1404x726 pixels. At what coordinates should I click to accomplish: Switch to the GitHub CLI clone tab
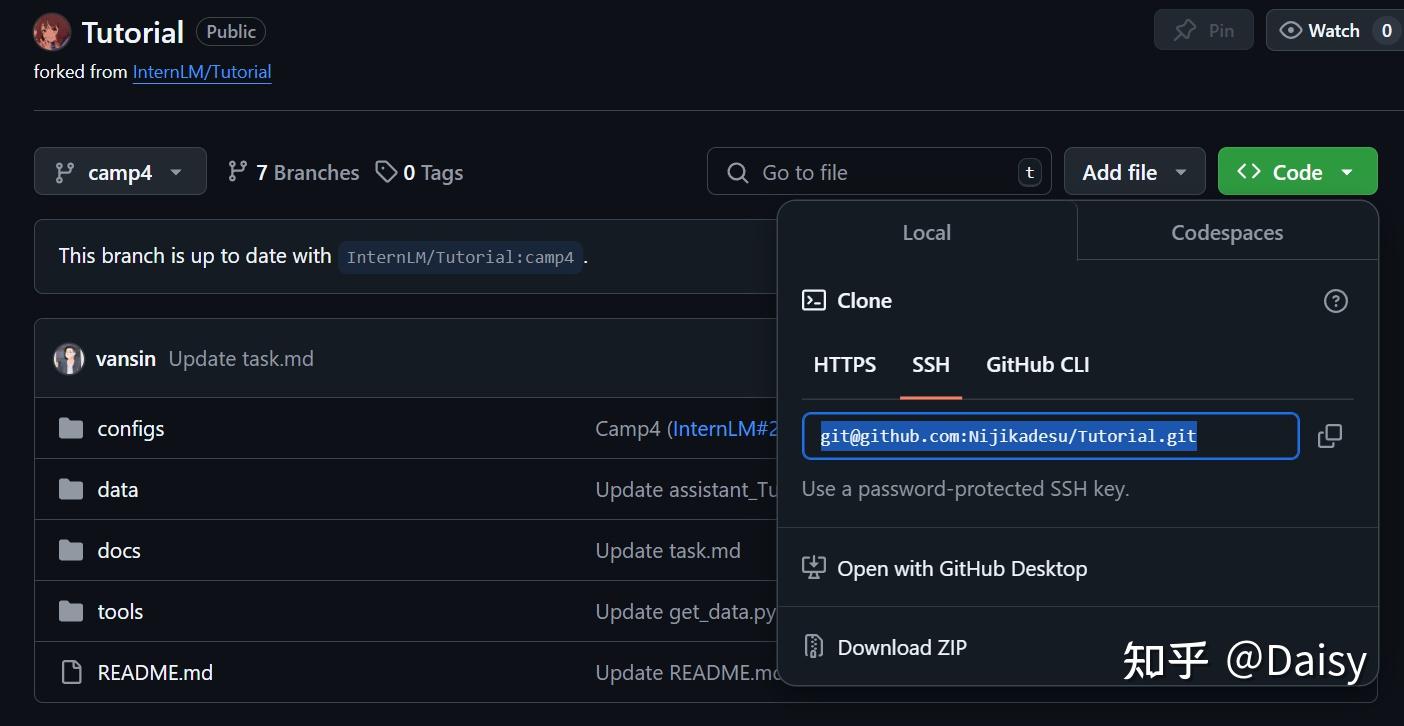click(1037, 365)
